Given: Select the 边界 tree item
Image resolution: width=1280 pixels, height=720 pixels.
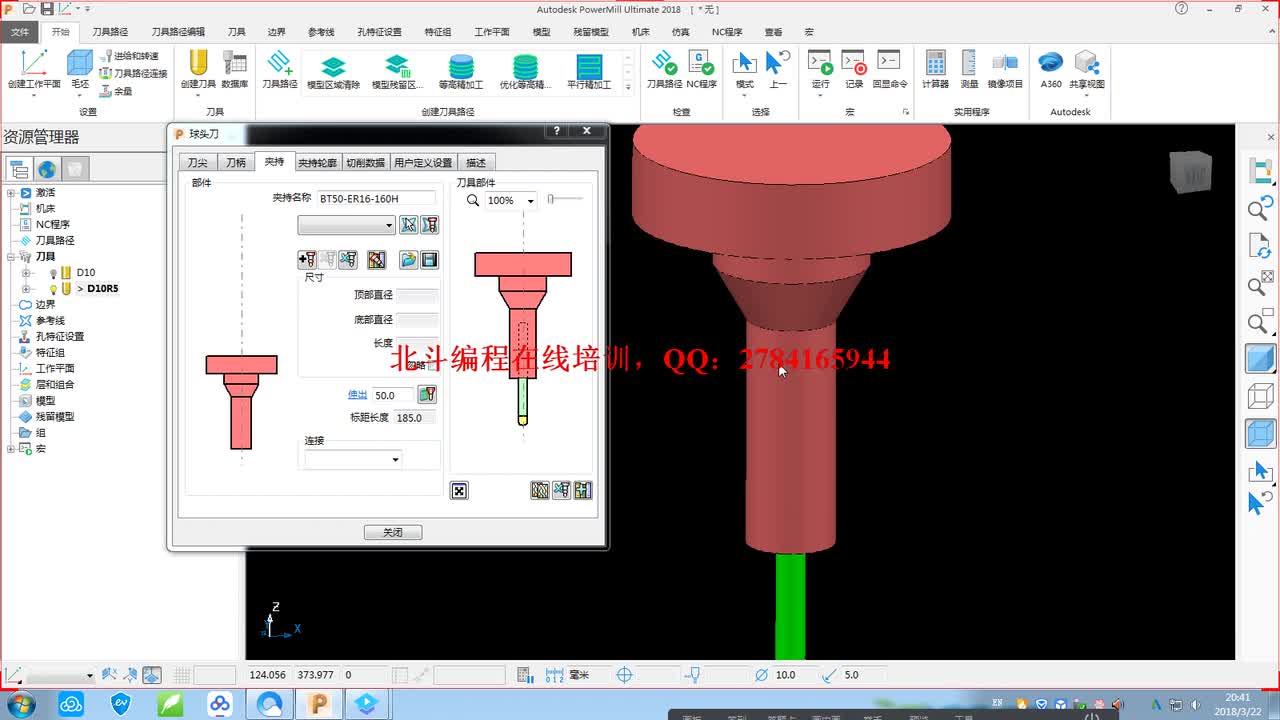Looking at the screenshot, I should 46,304.
